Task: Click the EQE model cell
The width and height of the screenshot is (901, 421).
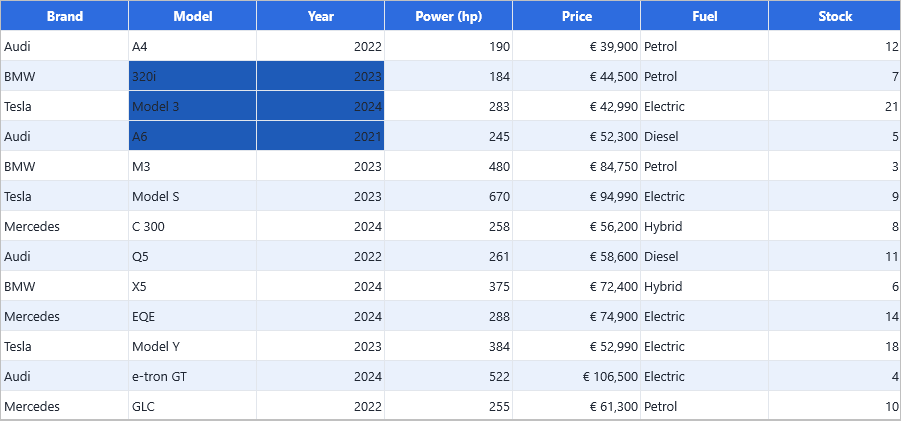Action: pyautogui.click(x=192, y=316)
